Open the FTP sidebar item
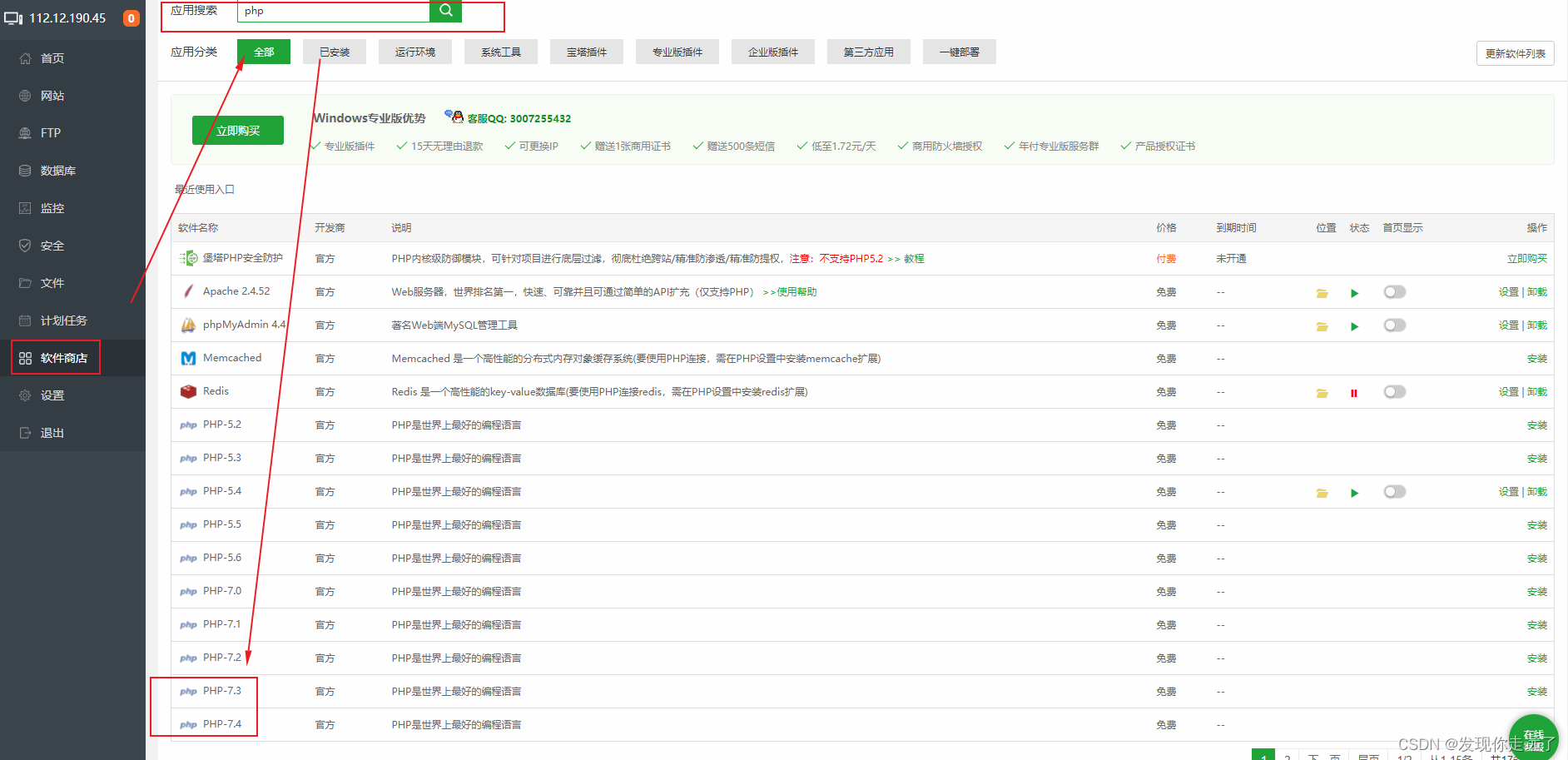The image size is (1568, 760). [51, 133]
